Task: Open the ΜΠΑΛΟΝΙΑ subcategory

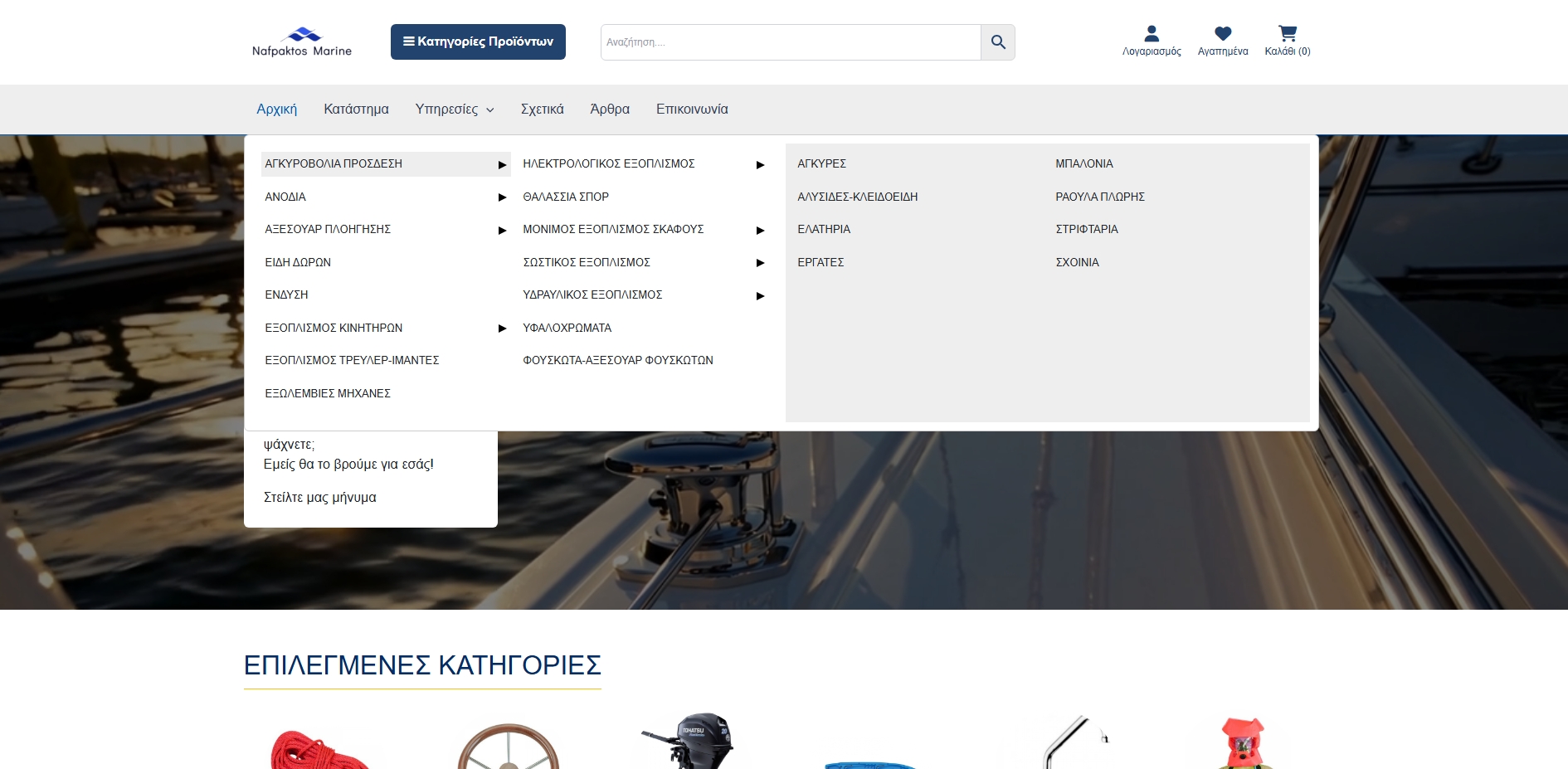Action: point(1084,164)
